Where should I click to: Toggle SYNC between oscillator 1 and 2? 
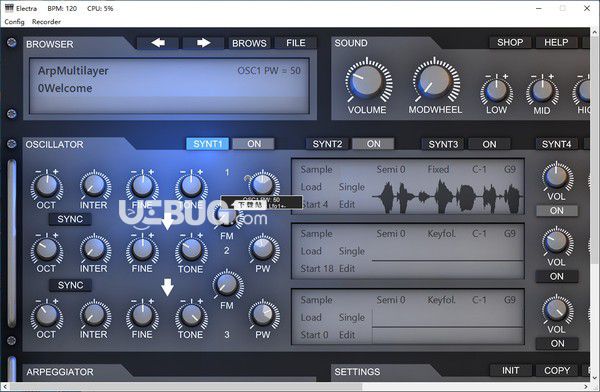coord(70,219)
